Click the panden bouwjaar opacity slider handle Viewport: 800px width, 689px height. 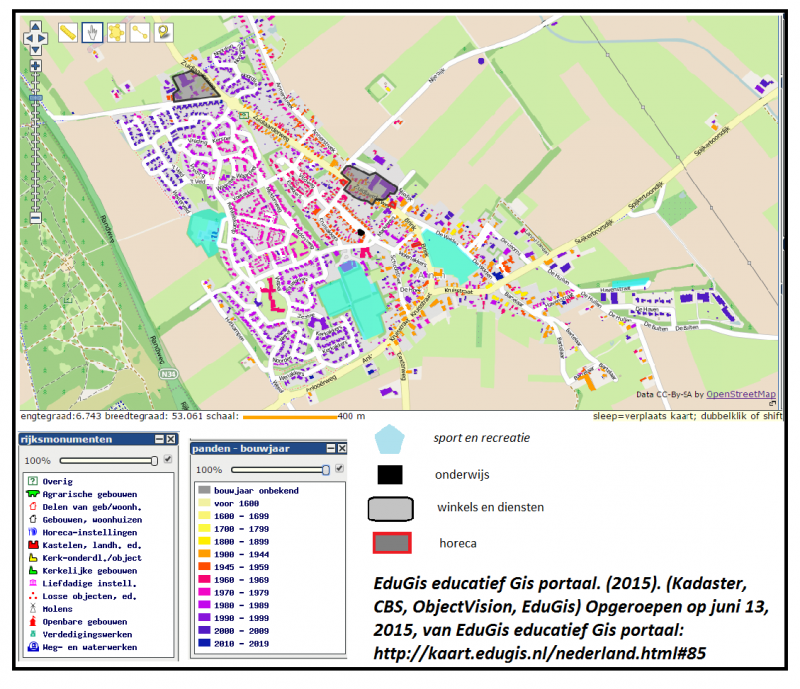coord(326,470)
